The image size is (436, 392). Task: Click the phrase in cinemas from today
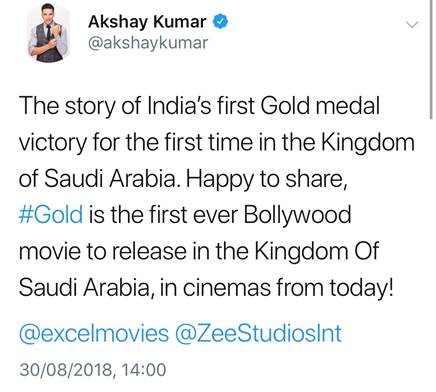(x=276, y=288)
